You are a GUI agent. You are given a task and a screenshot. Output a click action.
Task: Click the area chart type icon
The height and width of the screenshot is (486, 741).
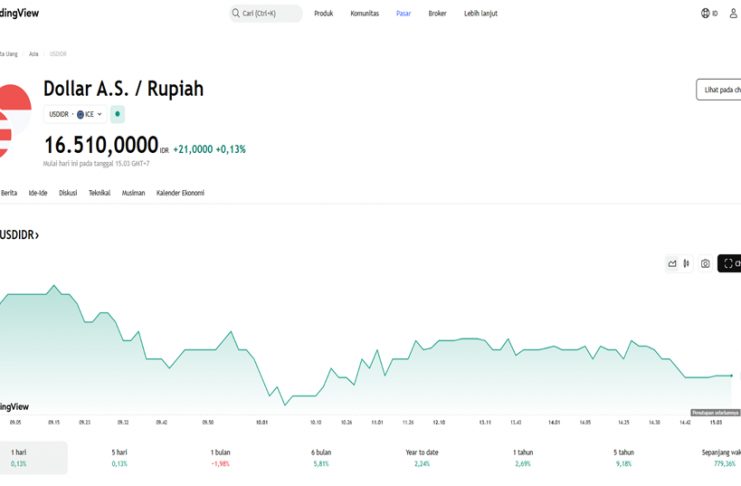[x=673, y=263]
